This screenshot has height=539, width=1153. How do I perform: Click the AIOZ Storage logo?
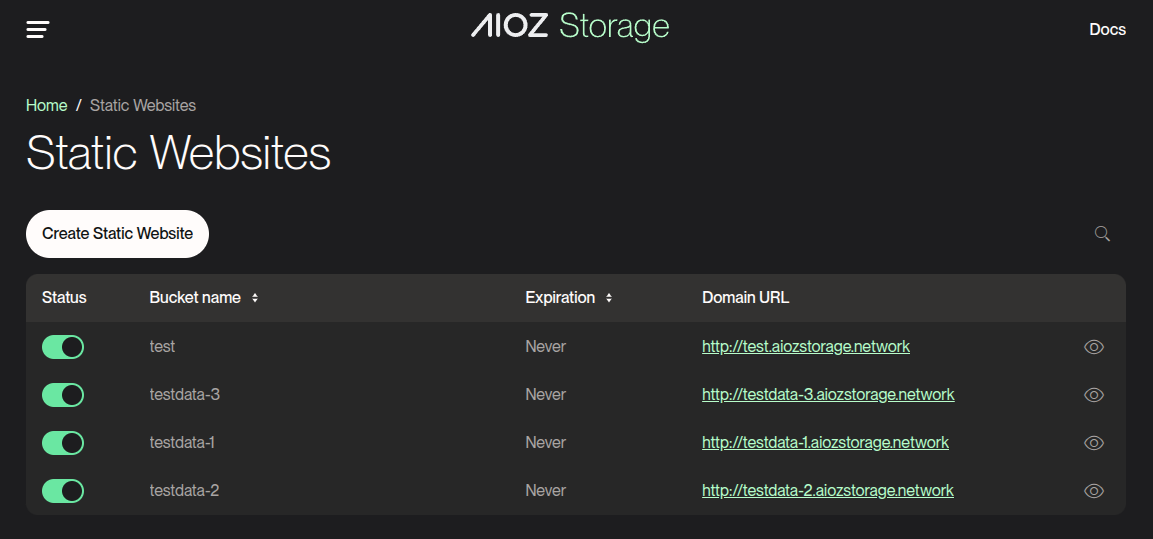(570, 27)
